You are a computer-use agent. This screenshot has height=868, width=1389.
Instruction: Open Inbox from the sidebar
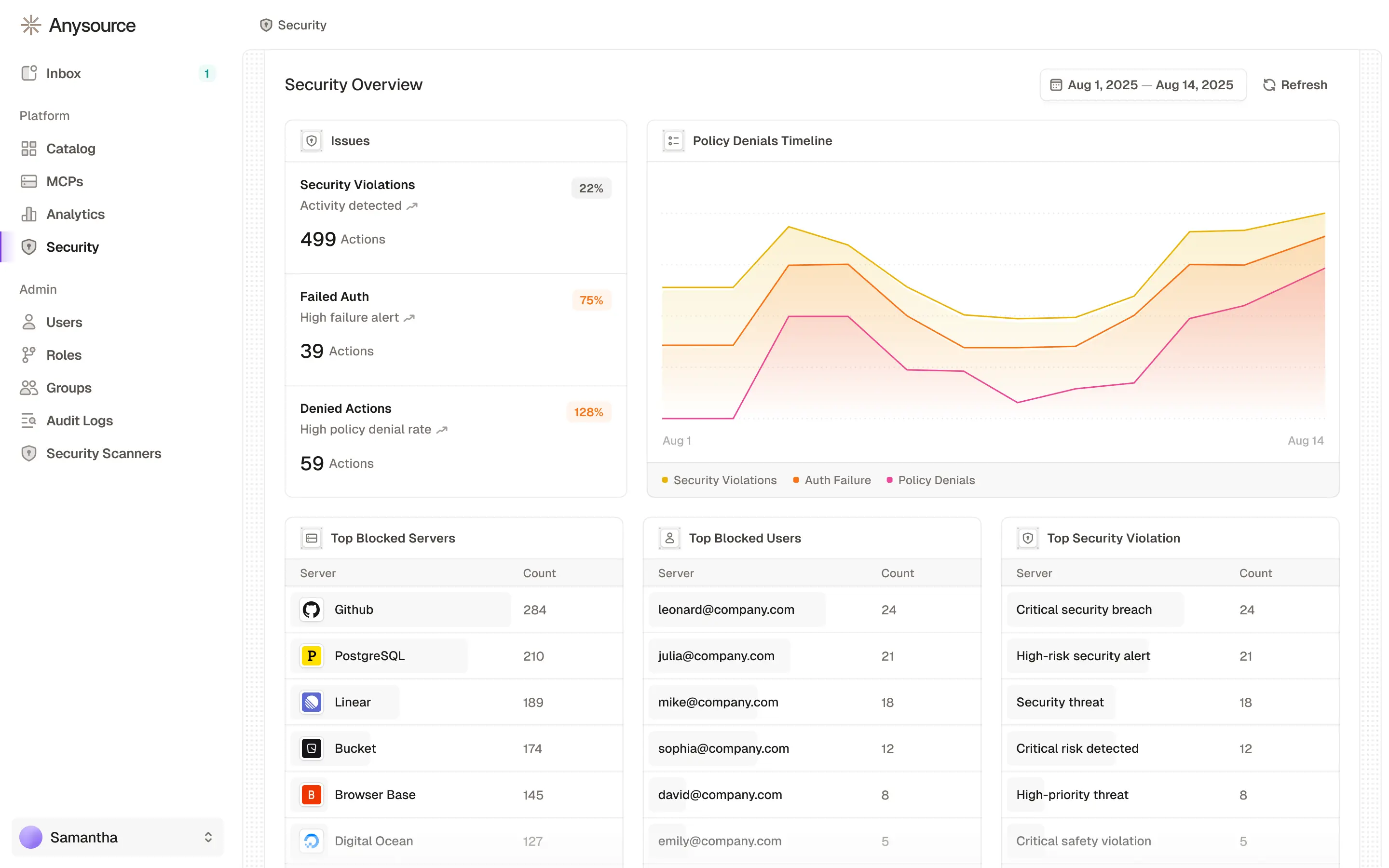(63, 73)
